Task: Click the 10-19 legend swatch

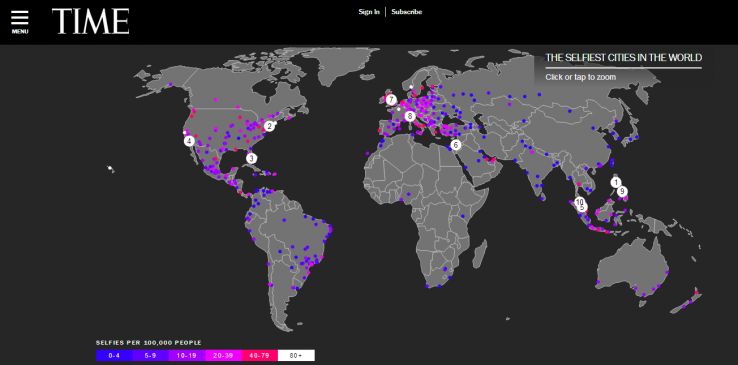Action: (x=187, y=356)
